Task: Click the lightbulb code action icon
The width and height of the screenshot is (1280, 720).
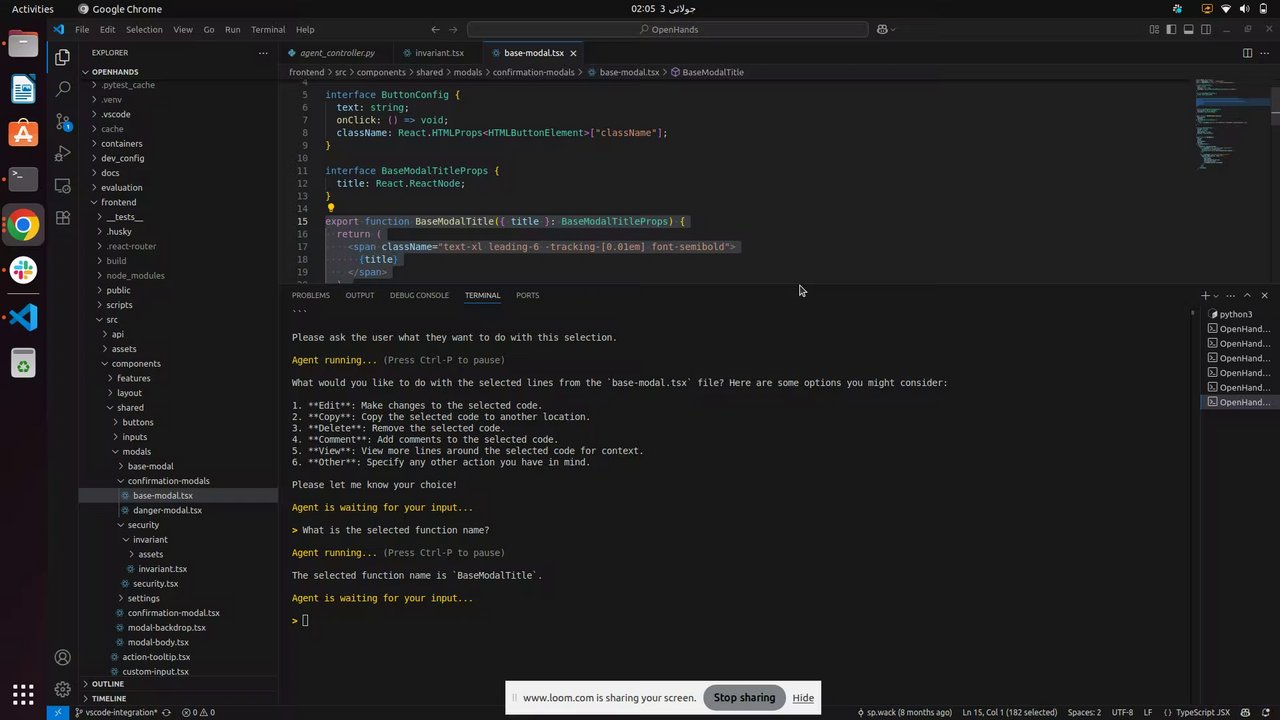Action: click(331, 208)
